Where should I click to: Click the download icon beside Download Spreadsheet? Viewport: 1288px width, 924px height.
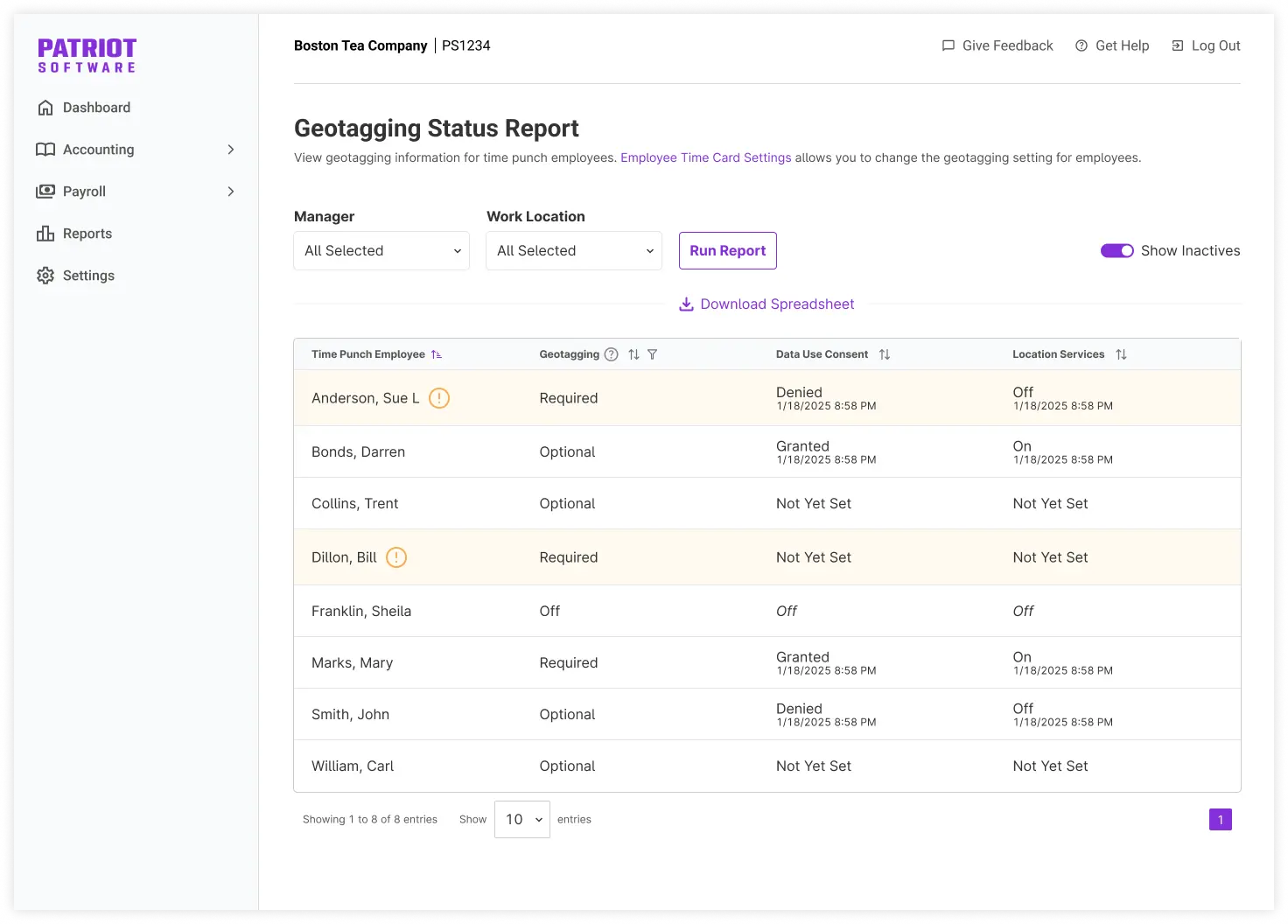(x=687, y=304)
